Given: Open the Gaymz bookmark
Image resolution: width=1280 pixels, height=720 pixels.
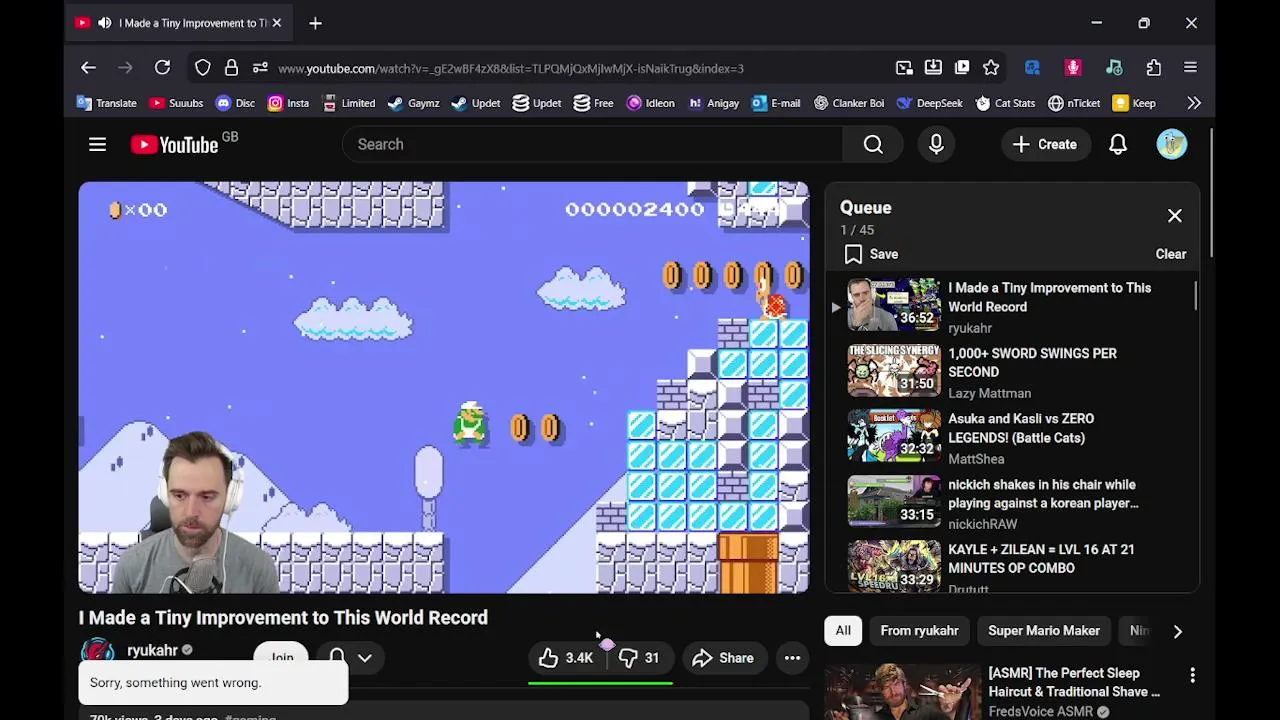Looking at the screenshot, I should point(413,103).
